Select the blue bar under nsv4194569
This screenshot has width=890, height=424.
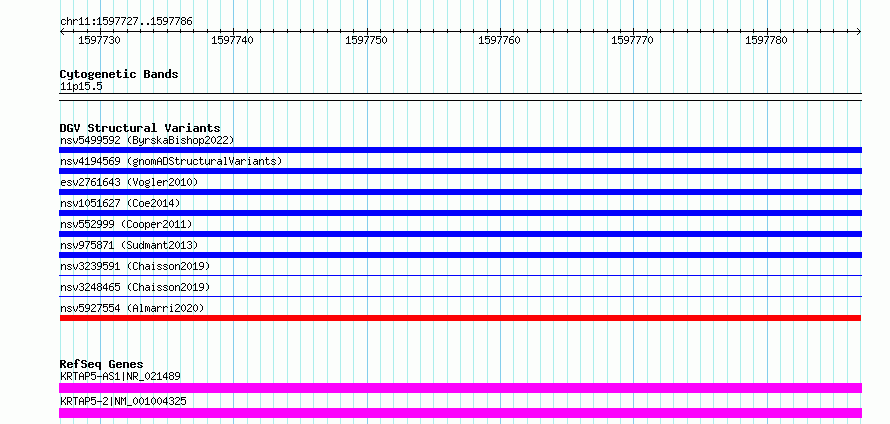pos(460,171)
